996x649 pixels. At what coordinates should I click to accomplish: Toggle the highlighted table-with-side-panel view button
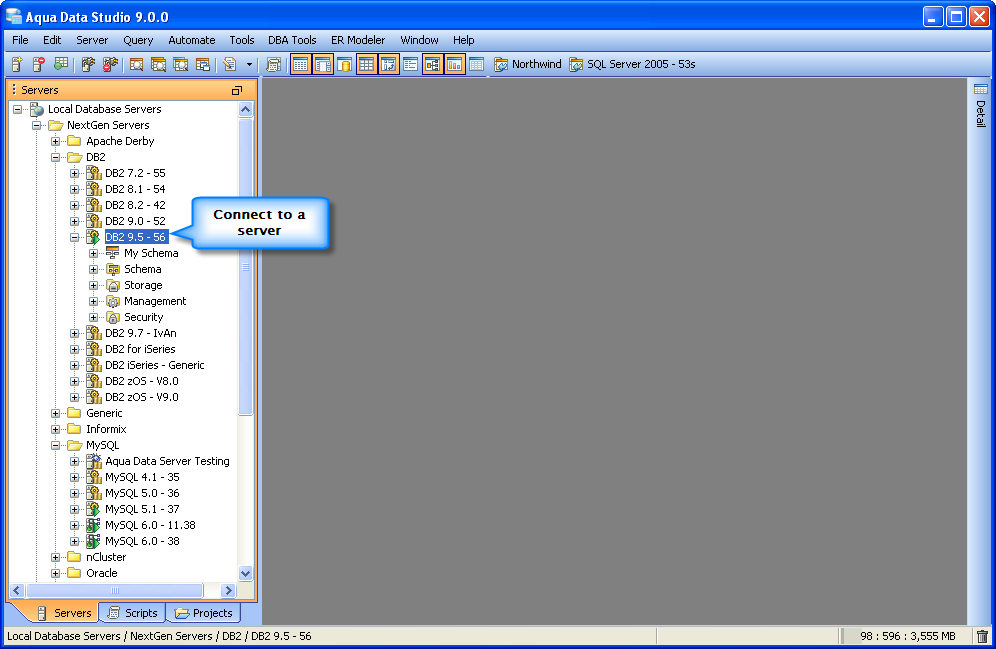[323, 64]
